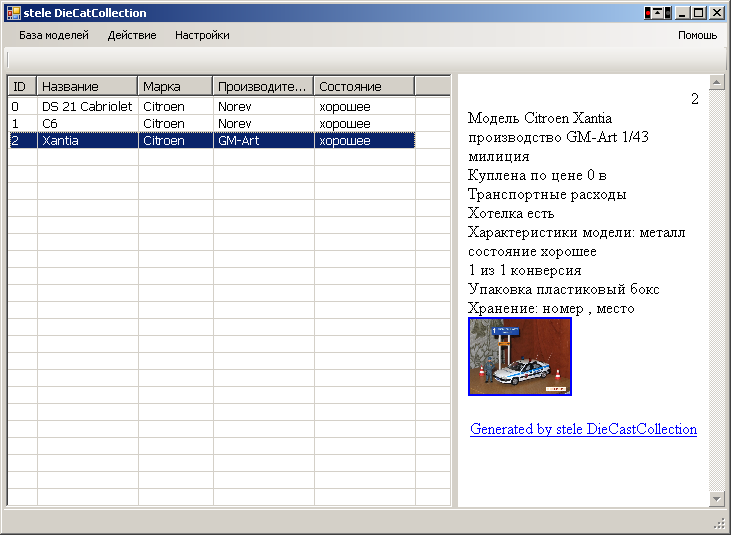Click хорошее cell in the Xantia row
The image size is (731, 535).
pos(365,141)
